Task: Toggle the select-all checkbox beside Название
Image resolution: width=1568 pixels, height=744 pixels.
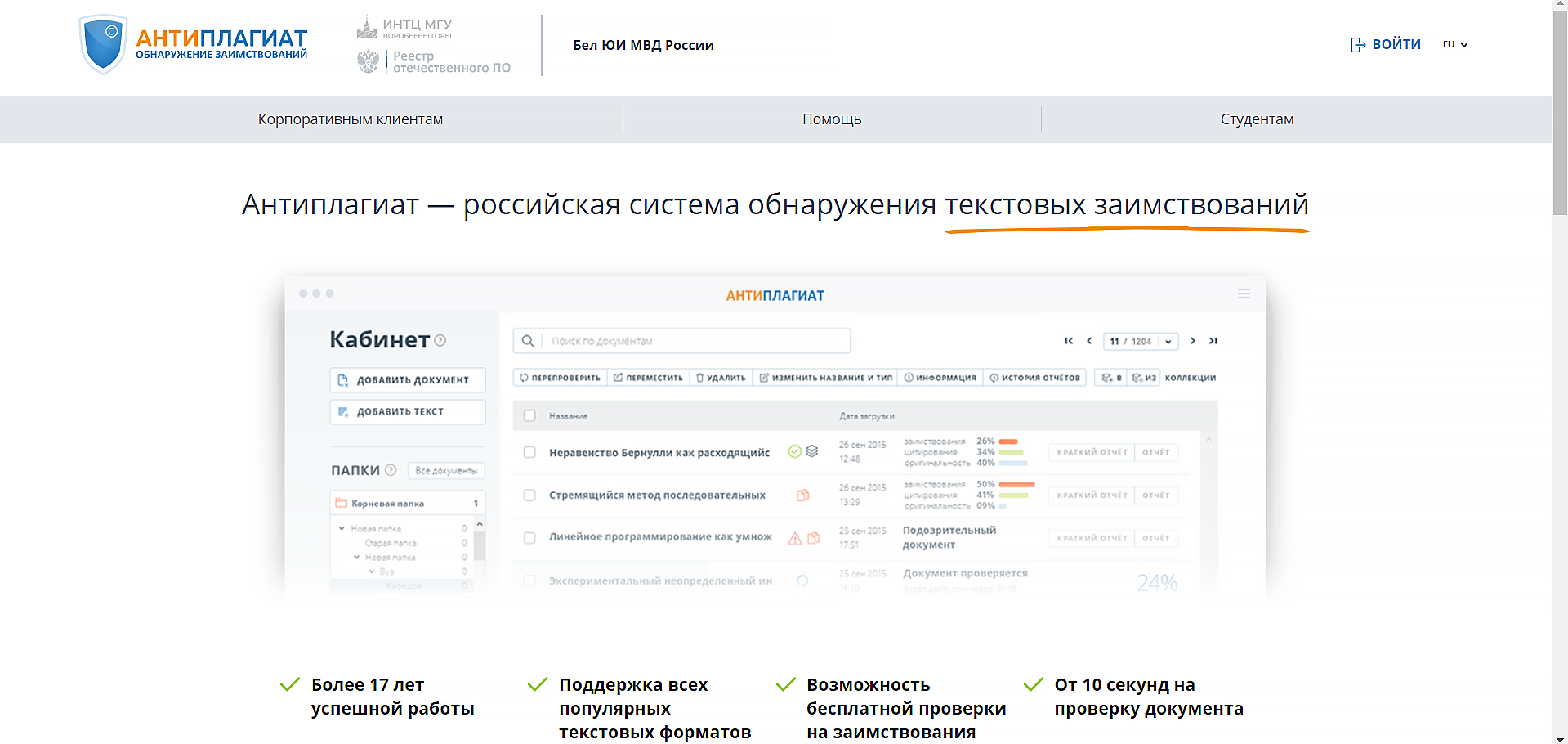Action: pos(529,415)
